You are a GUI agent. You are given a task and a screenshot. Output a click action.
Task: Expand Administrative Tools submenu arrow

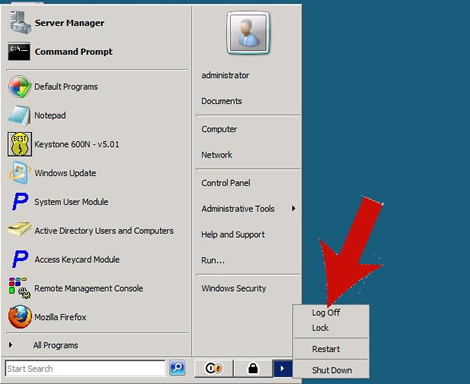pos(293,208)
